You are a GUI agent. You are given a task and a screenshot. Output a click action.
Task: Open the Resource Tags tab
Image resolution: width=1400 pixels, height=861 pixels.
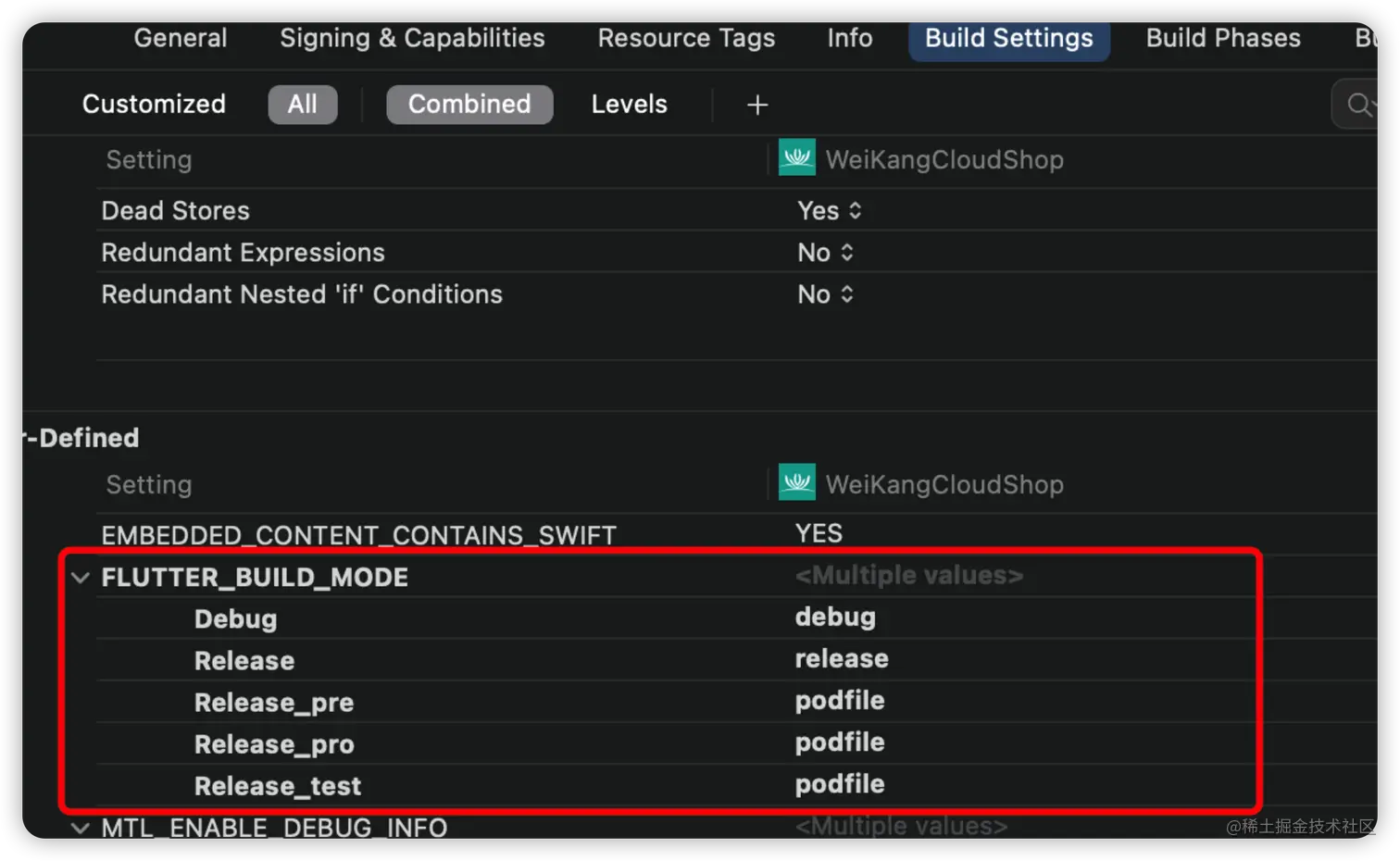(686, 38)
